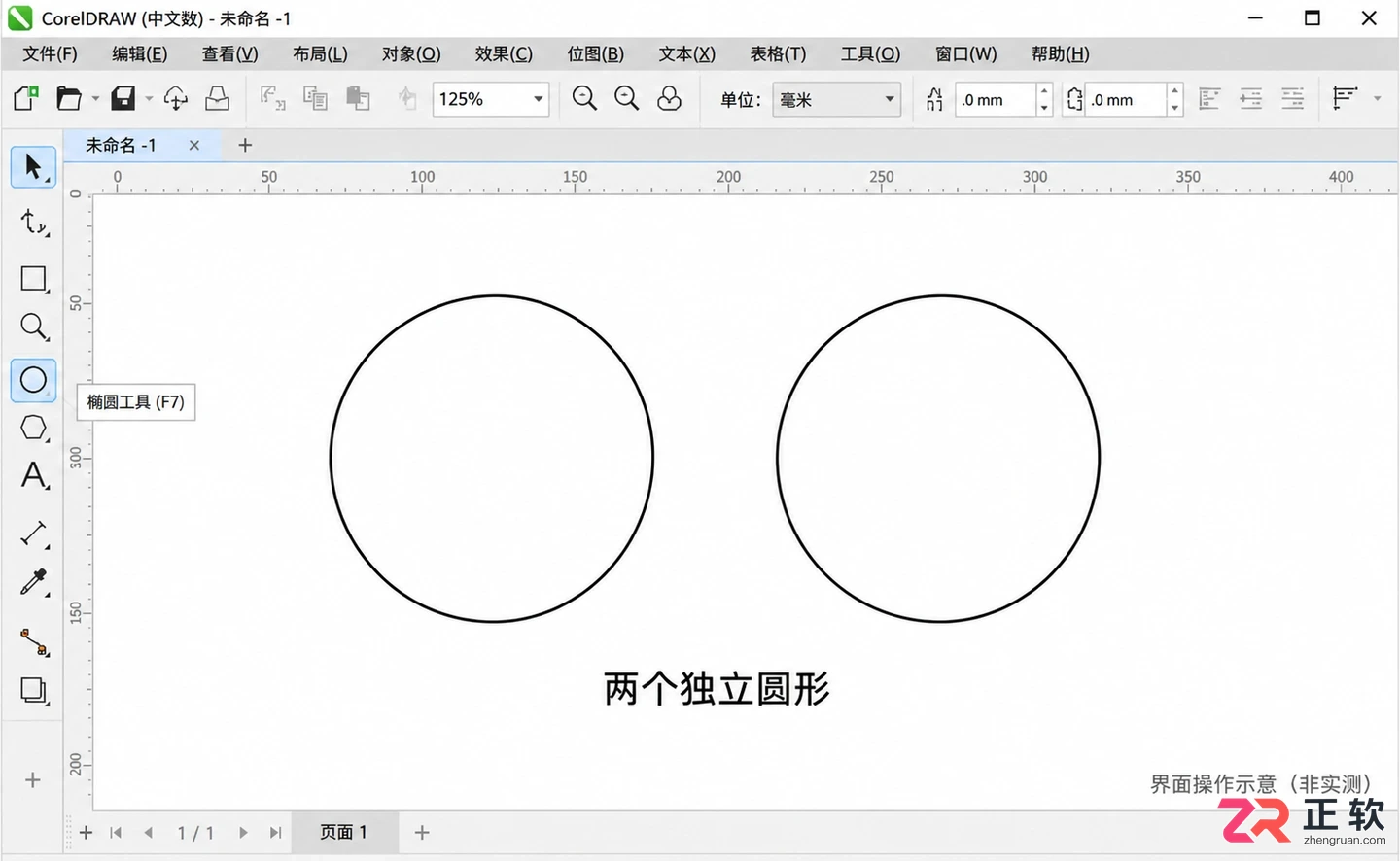Close the 未命名 -1 document tab

194,146
